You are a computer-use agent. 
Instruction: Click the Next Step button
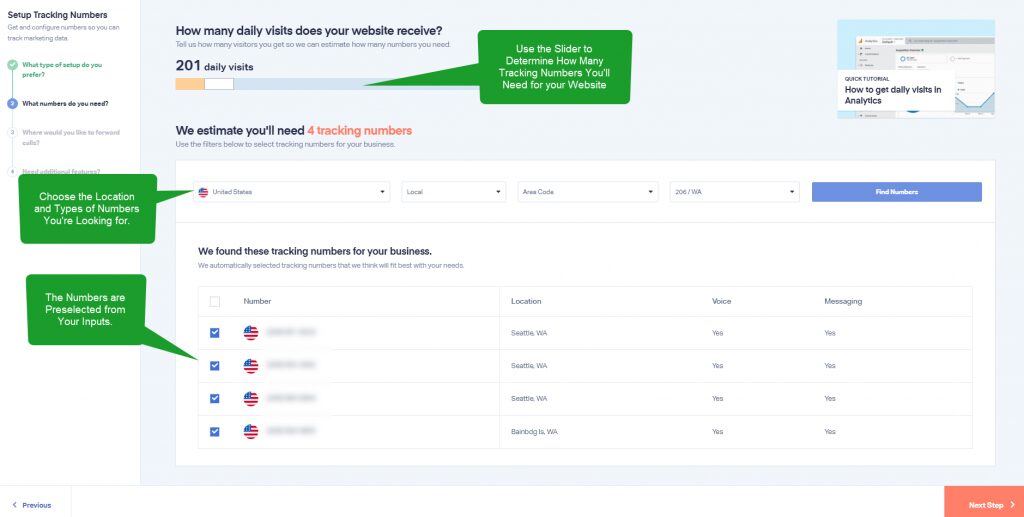tap(983, 505)
